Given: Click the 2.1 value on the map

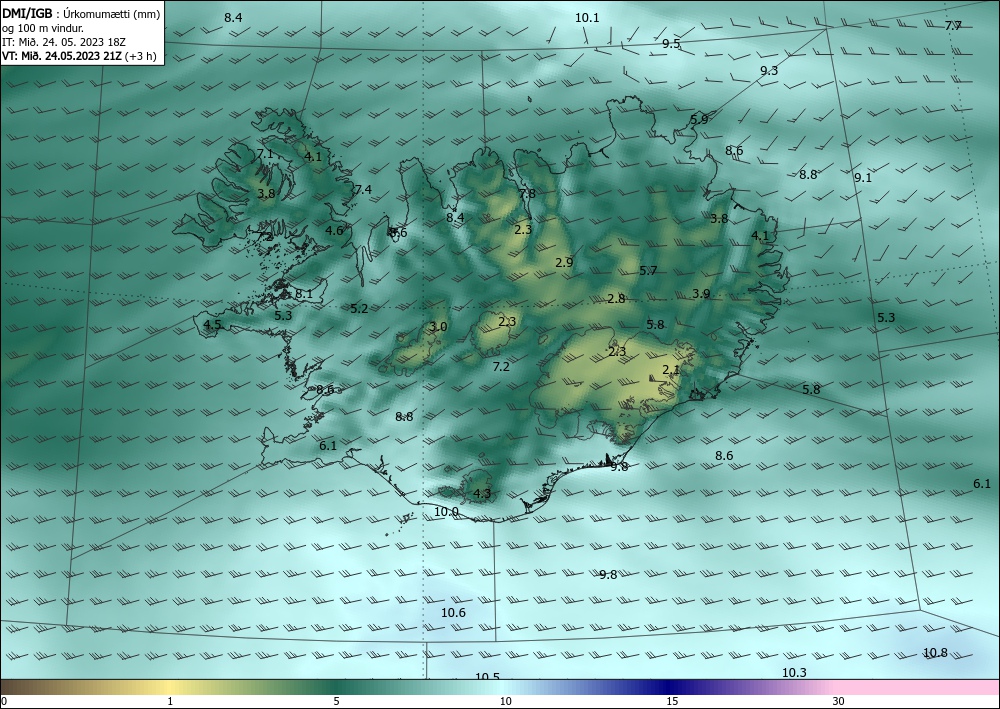Looking at the screenshot, I should [x=671, y=370].
